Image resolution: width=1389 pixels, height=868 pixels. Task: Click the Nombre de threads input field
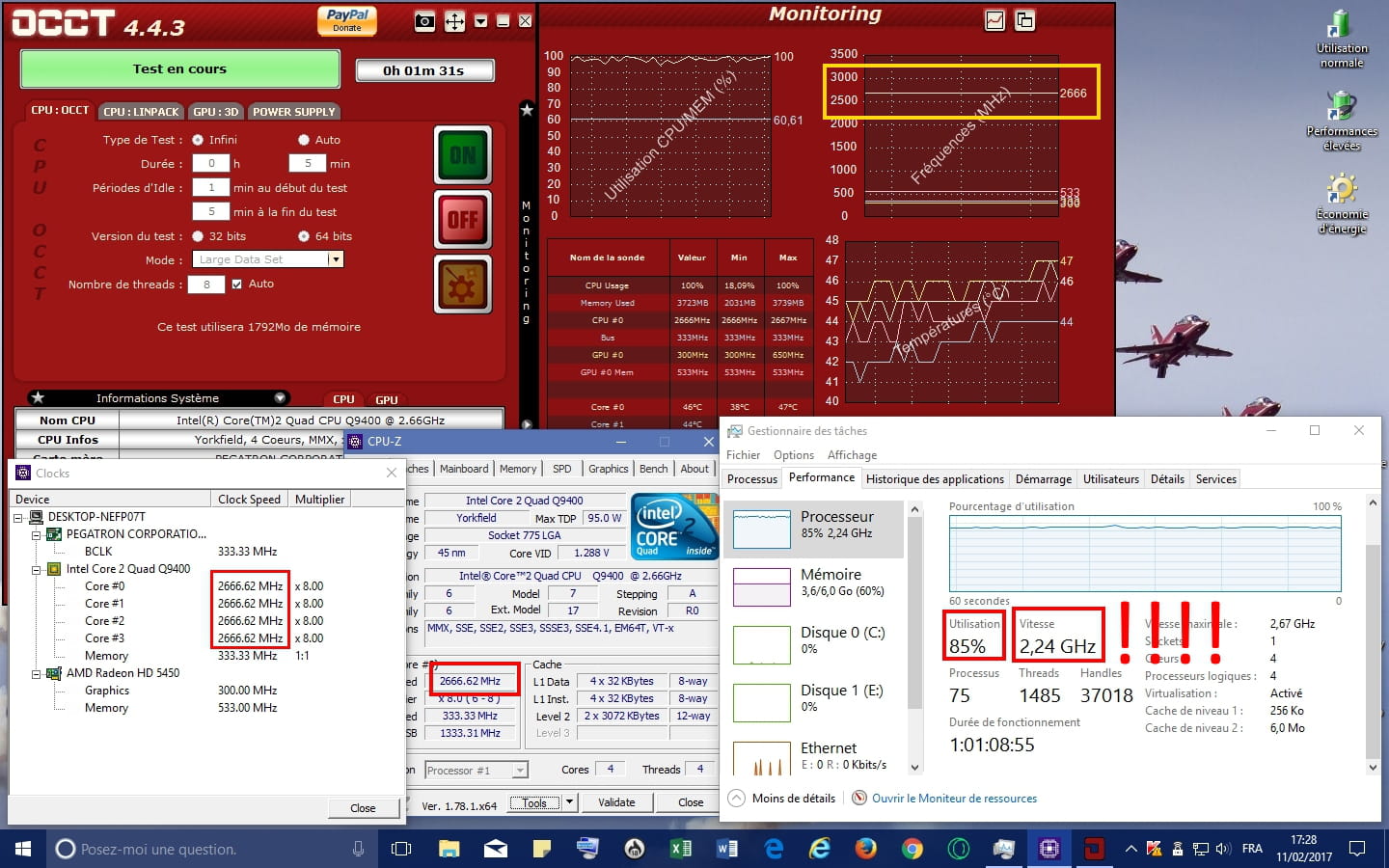click(206, 285)
